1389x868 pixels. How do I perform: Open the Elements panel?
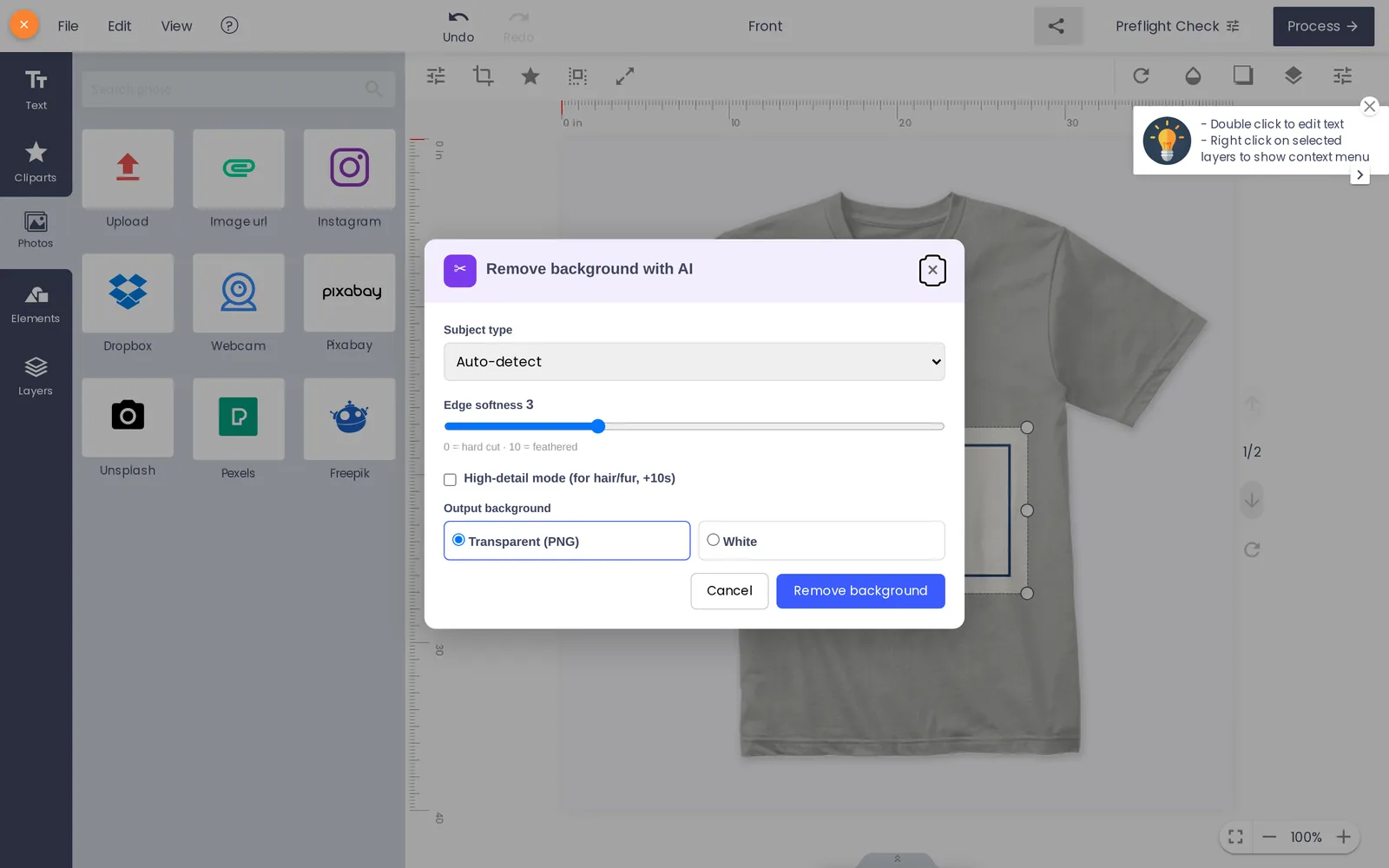point(36,305)
